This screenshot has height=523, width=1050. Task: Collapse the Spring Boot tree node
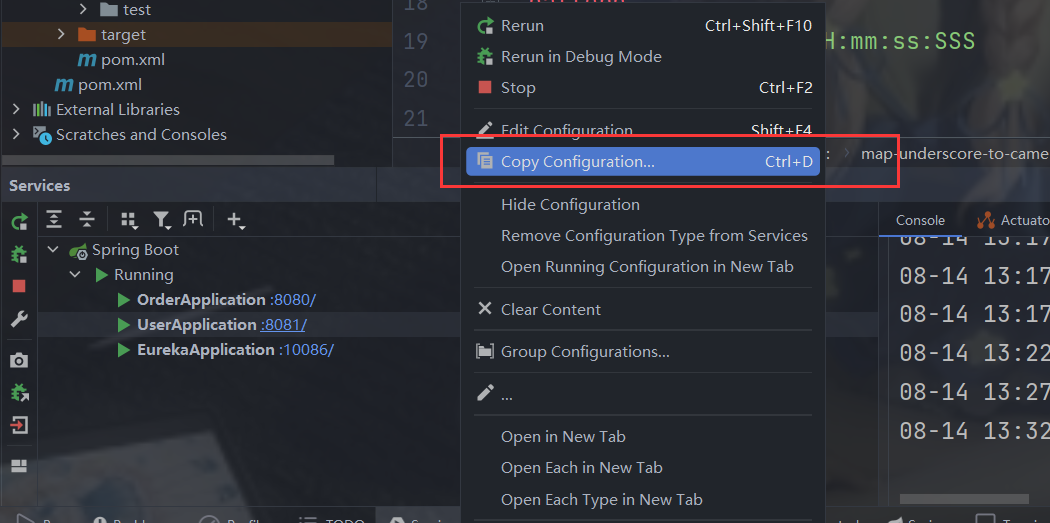point(54,250)
